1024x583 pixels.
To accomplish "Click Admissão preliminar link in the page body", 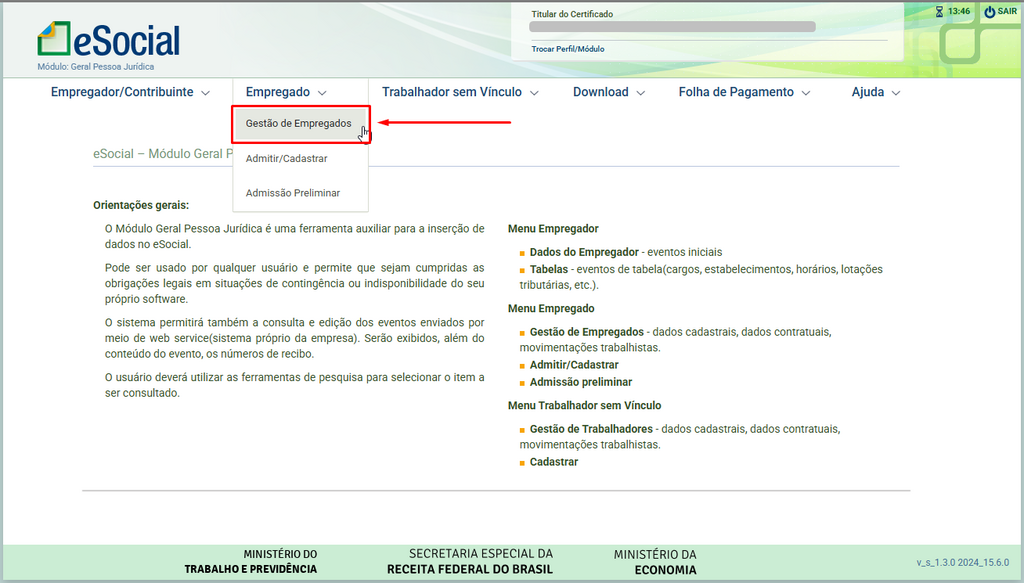I will pos(580,382).
